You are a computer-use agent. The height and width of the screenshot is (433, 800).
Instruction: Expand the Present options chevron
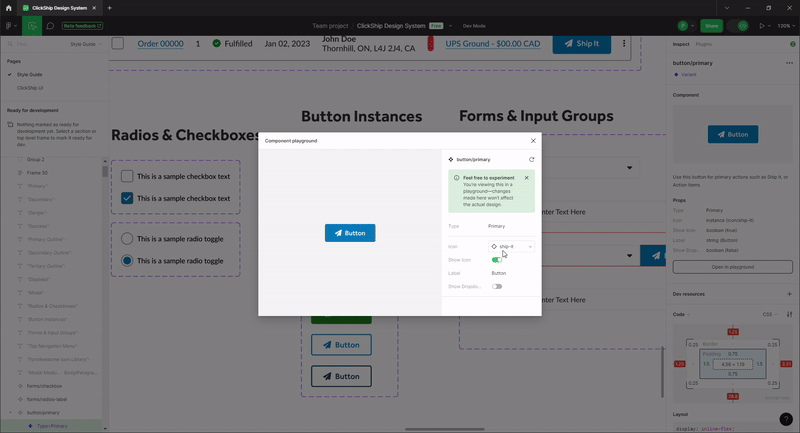(x=769, y=26)
